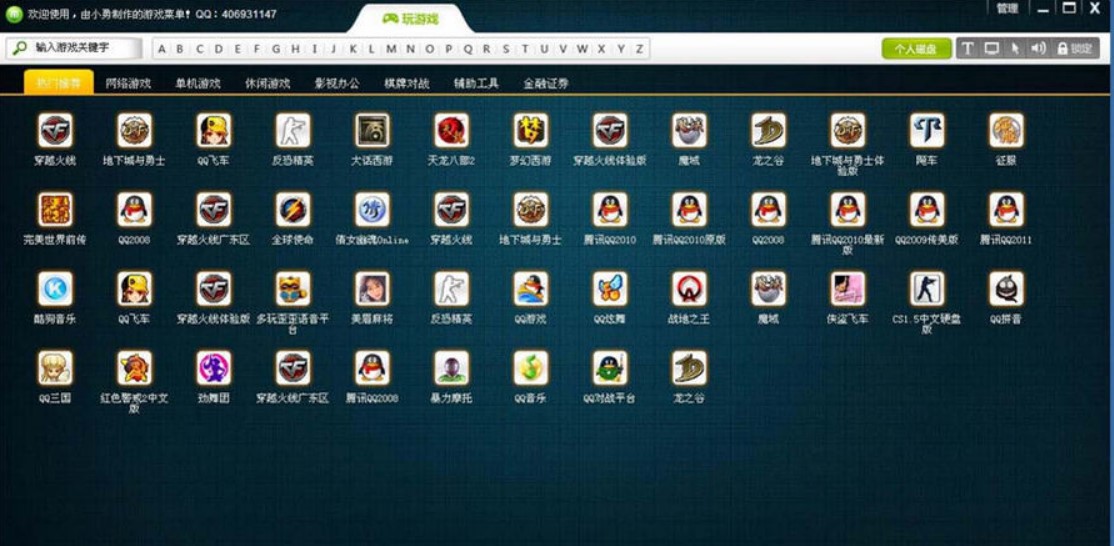
Task: Open 地下城与勇士体验版 icon
Action: point(848,131)
